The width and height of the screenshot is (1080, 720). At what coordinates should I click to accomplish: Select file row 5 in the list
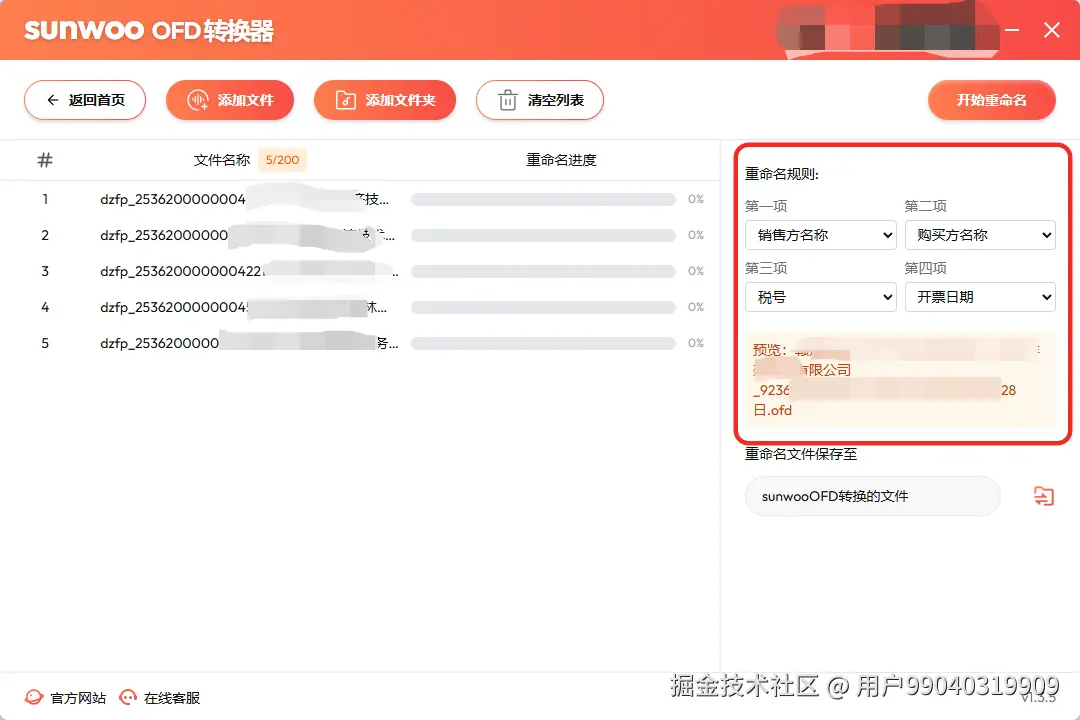pos(360,342)
